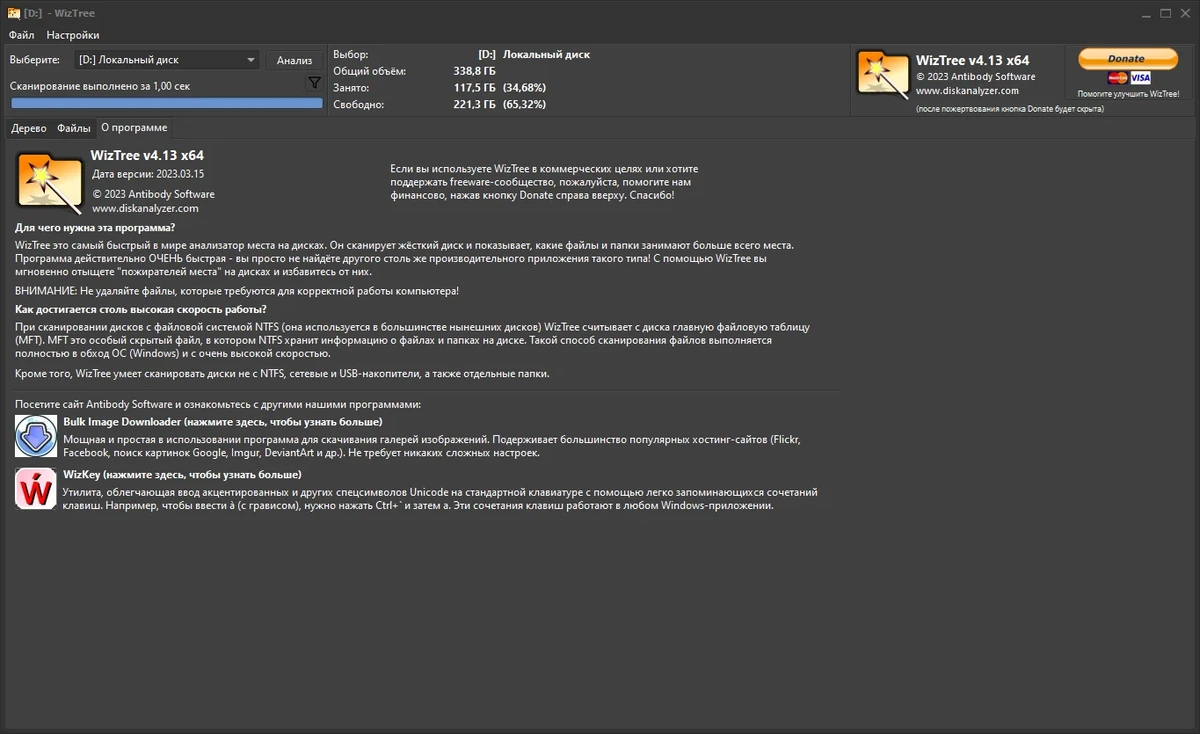Open the Настройки menu
Screen dimensions: 1200x734
tap(72, 35)
